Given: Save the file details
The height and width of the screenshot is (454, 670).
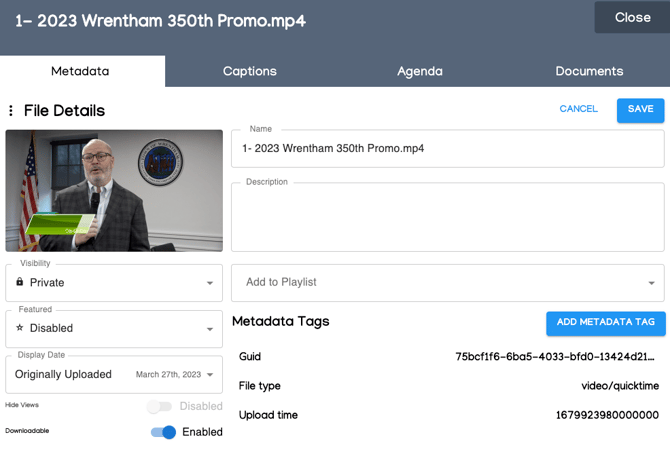Looking at the screenshot, I should (x=640, y=110).
